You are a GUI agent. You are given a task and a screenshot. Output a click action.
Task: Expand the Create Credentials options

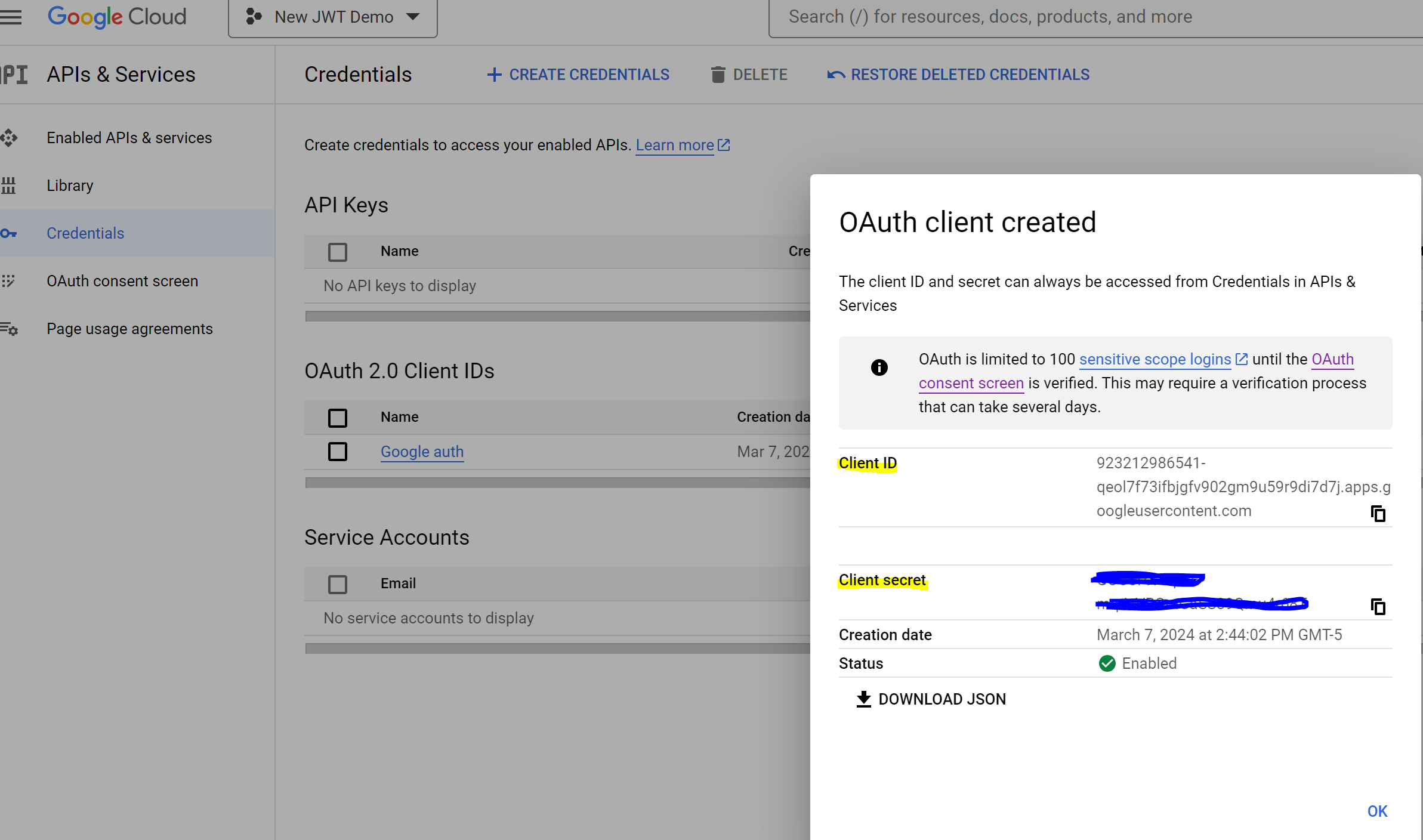(577, 74)
